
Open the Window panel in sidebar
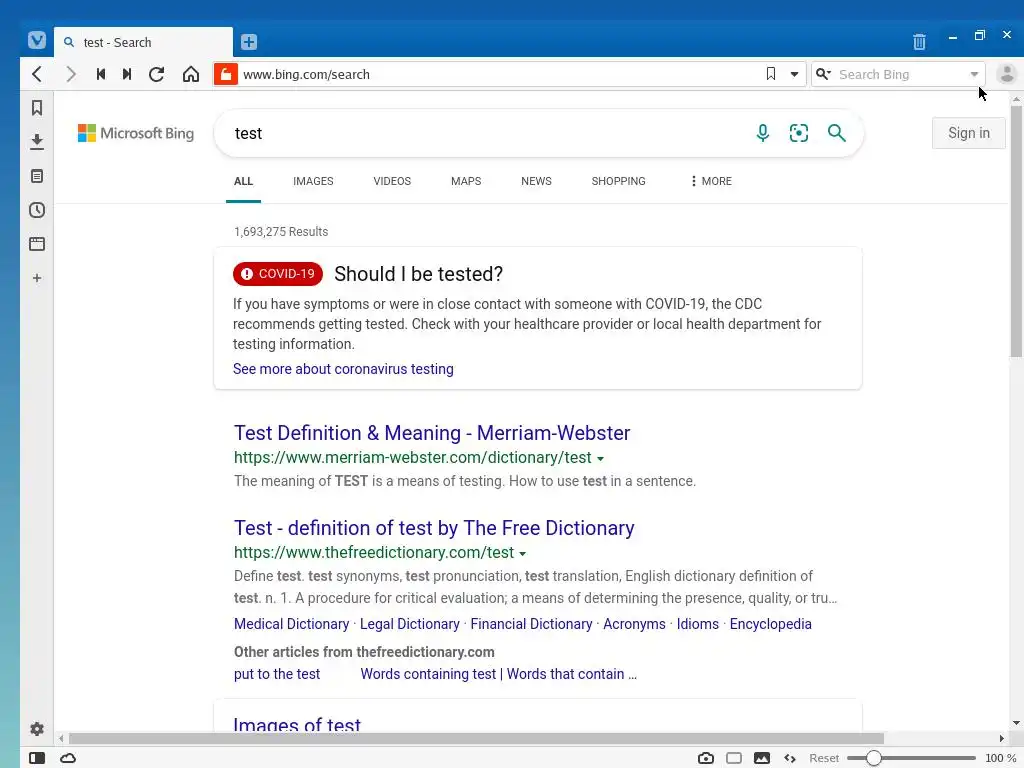tap(37, 244)
